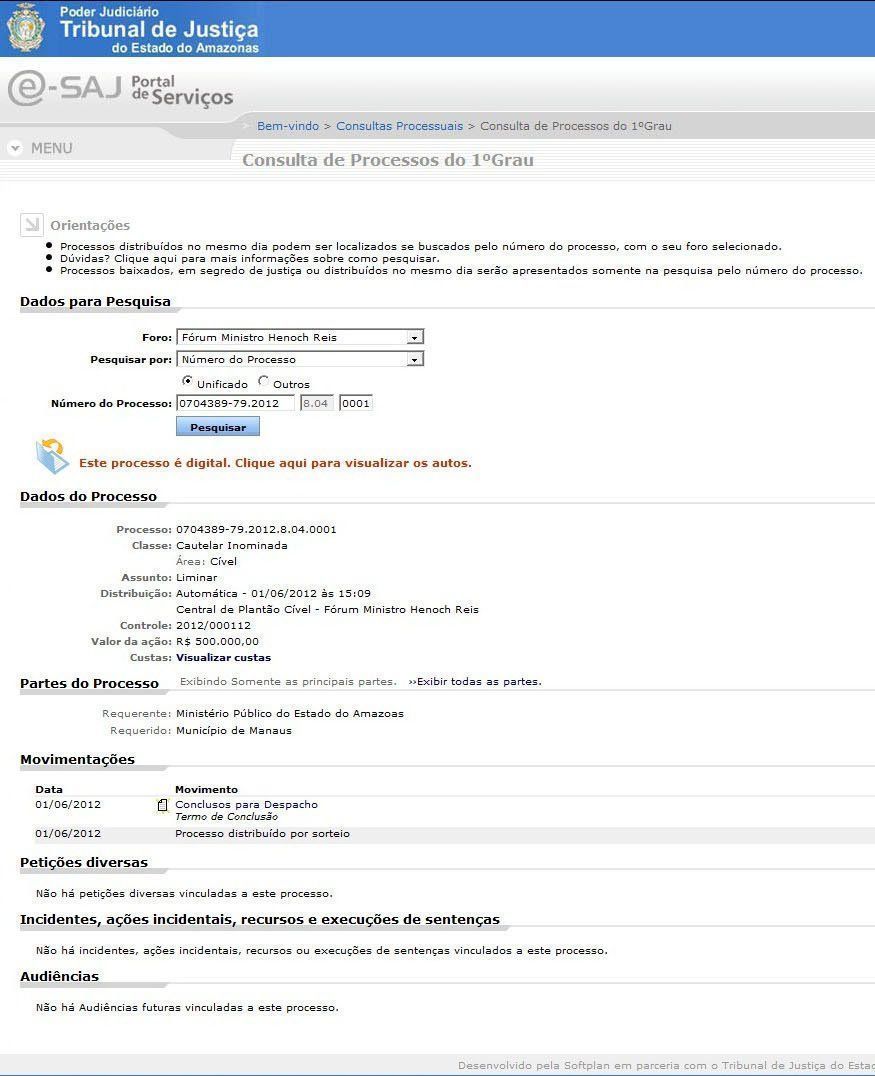The width and height of the screenshot is (875, 1076).
Task: Click 'Ministério Público do Estado do Amazoas' text
Action: 290,714
